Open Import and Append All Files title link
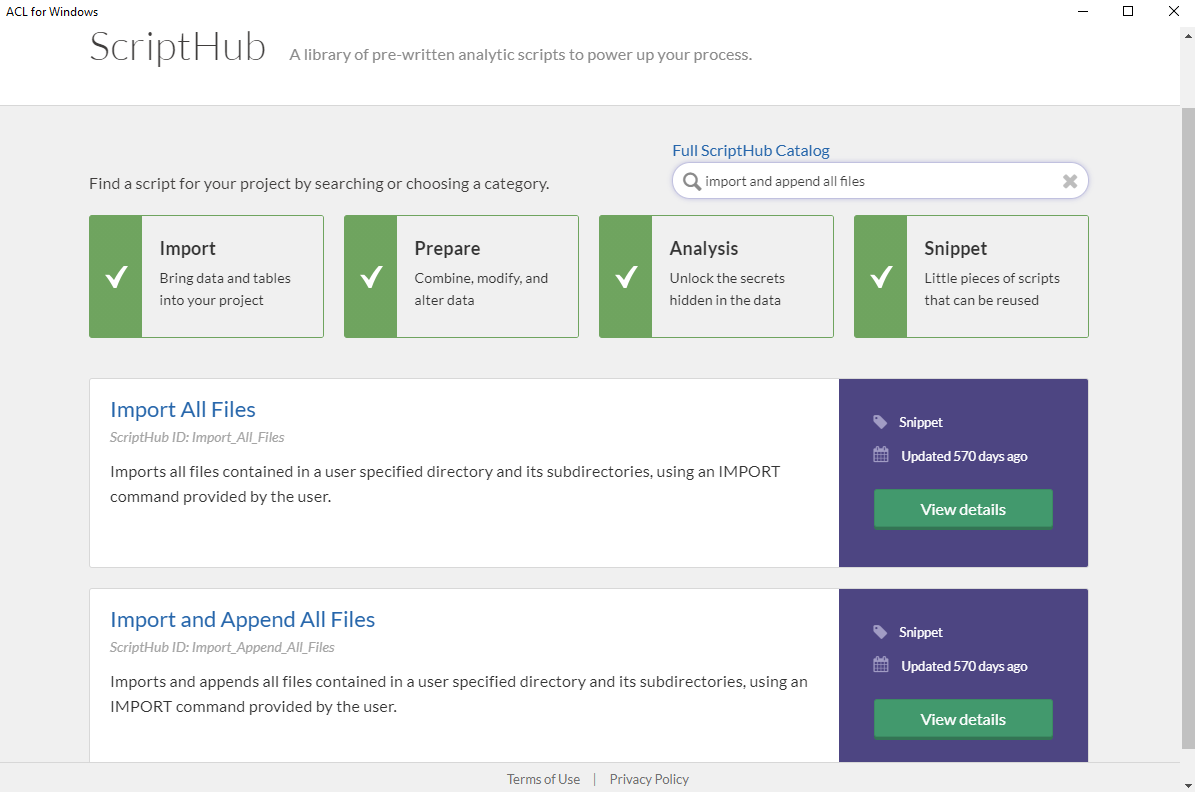 [x=242, y=619]
